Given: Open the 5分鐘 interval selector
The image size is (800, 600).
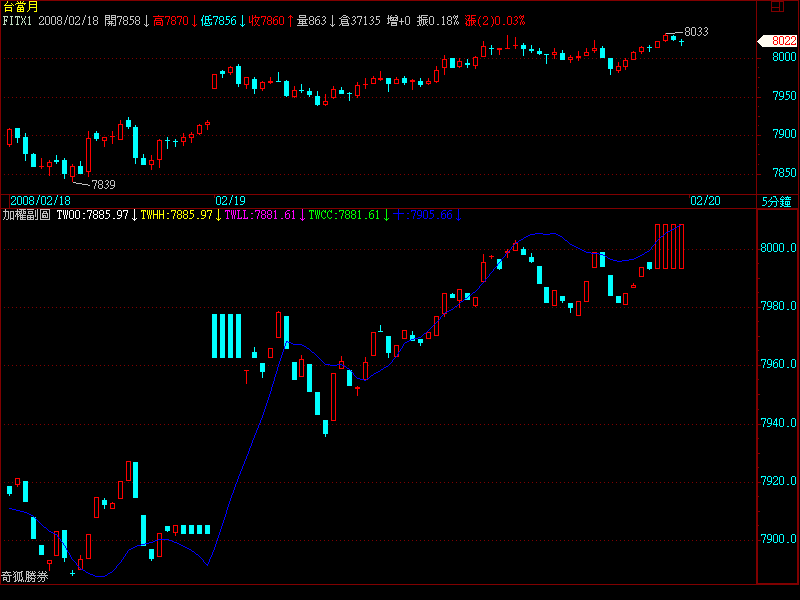Looking at the screenshot, I should (x=776, y=201).
